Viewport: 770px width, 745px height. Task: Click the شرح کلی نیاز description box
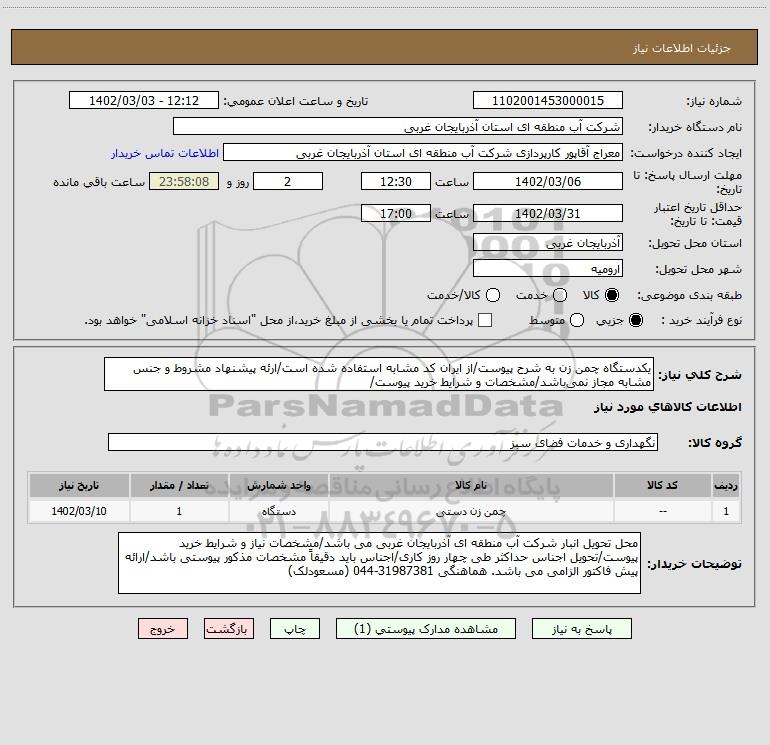tap(379, 374)
